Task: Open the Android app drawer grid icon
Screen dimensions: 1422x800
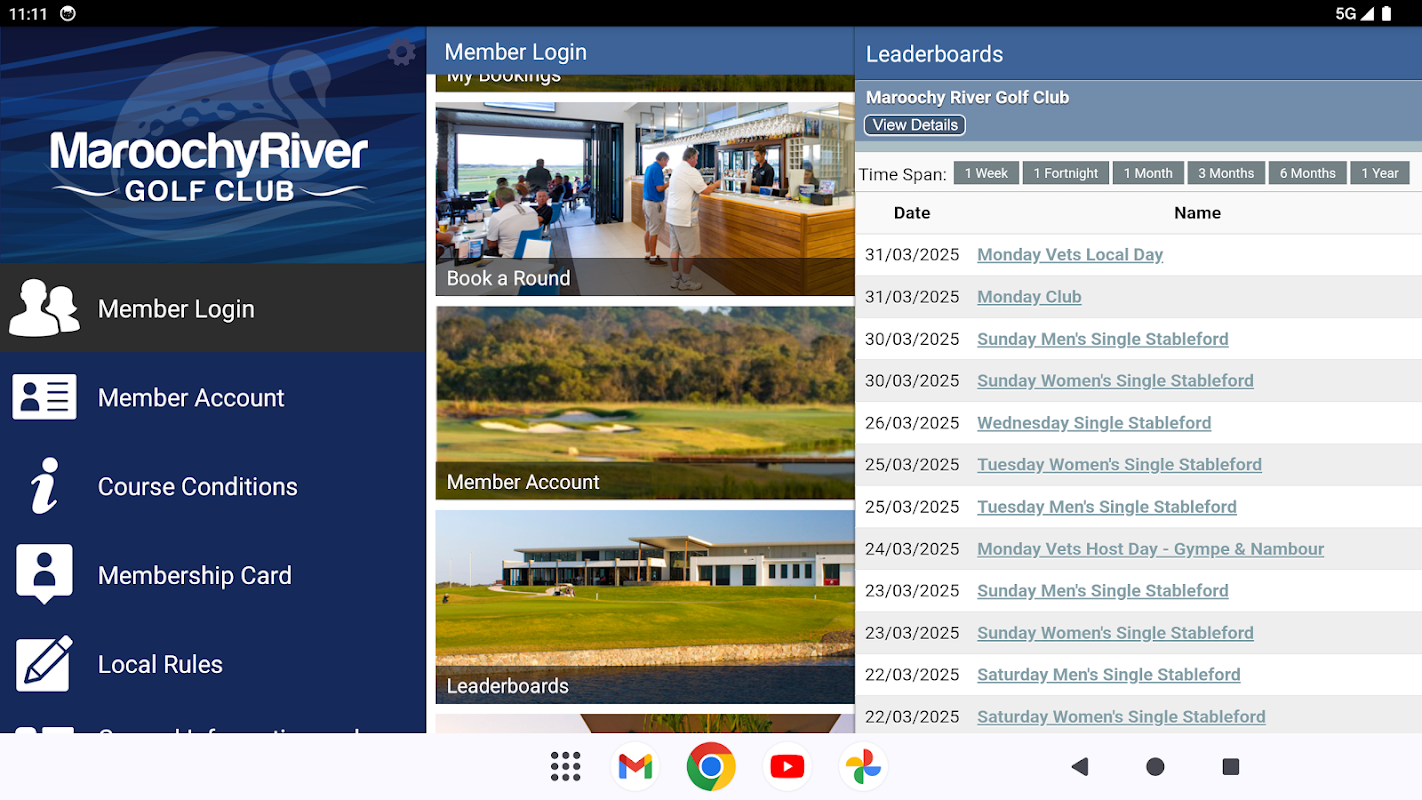Action: tap(566, 767)
